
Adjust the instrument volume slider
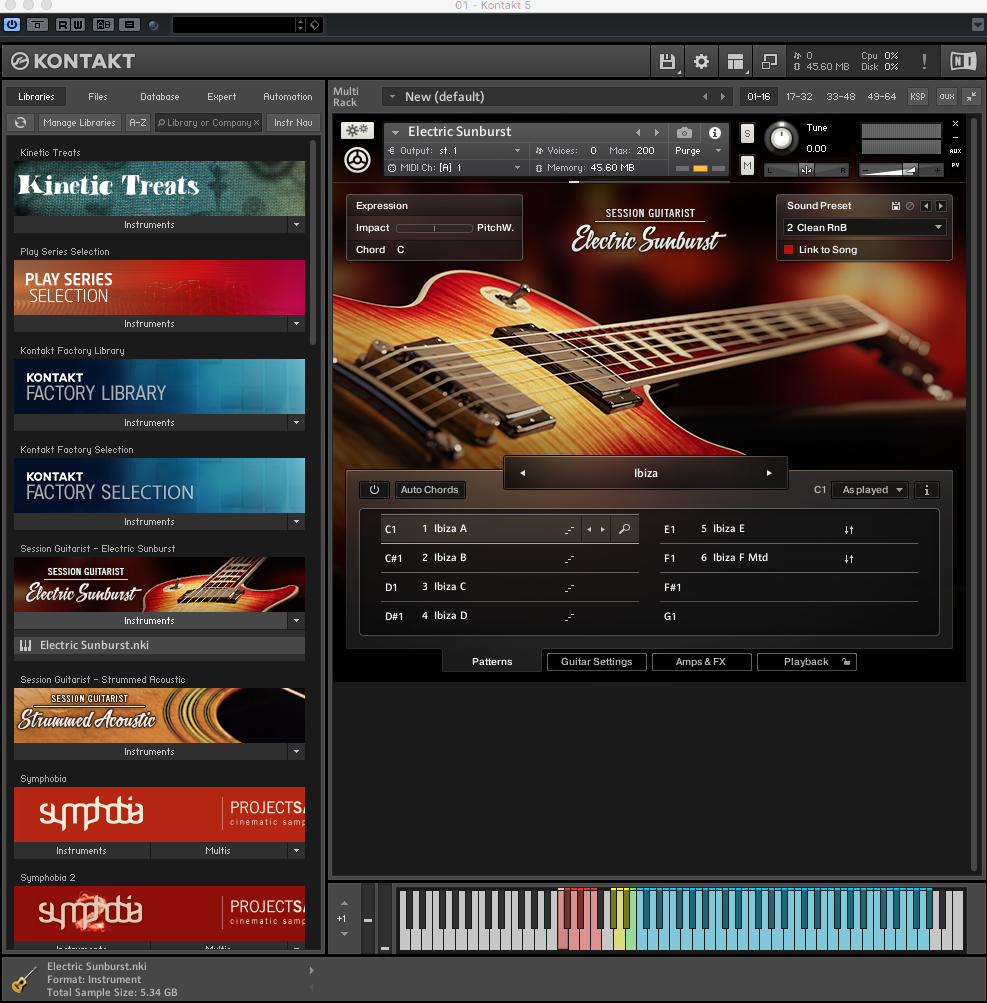[x=901, y=170]
